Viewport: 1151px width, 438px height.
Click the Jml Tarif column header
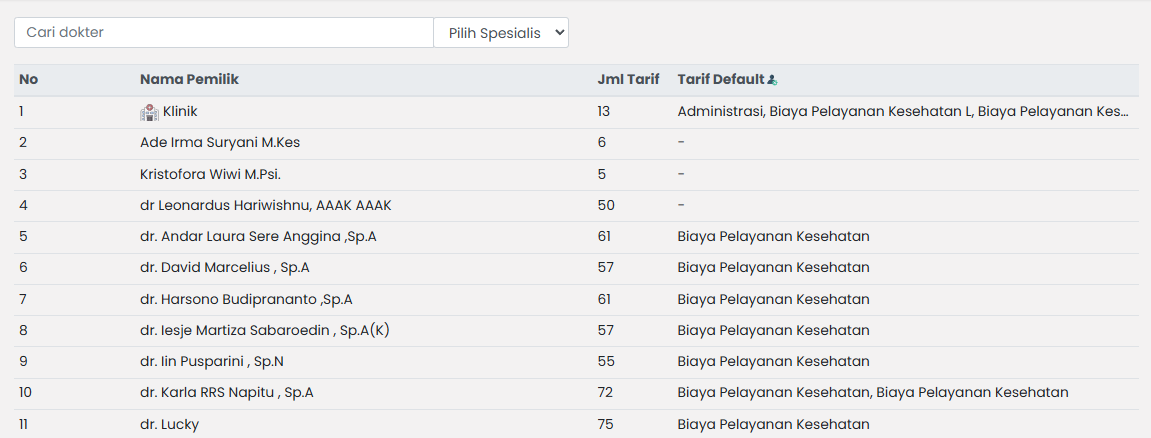click(x=628, y=80)
